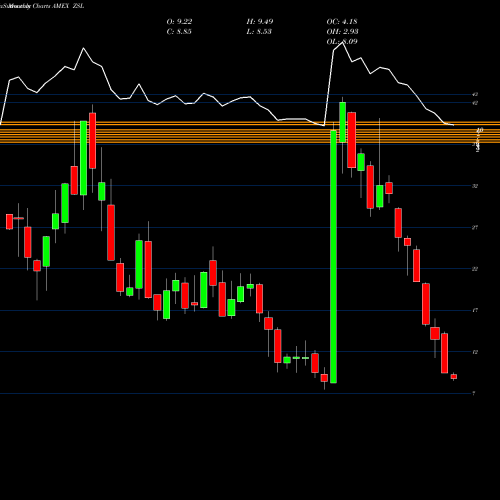Select the tallest green candlestick

[333, 257]
